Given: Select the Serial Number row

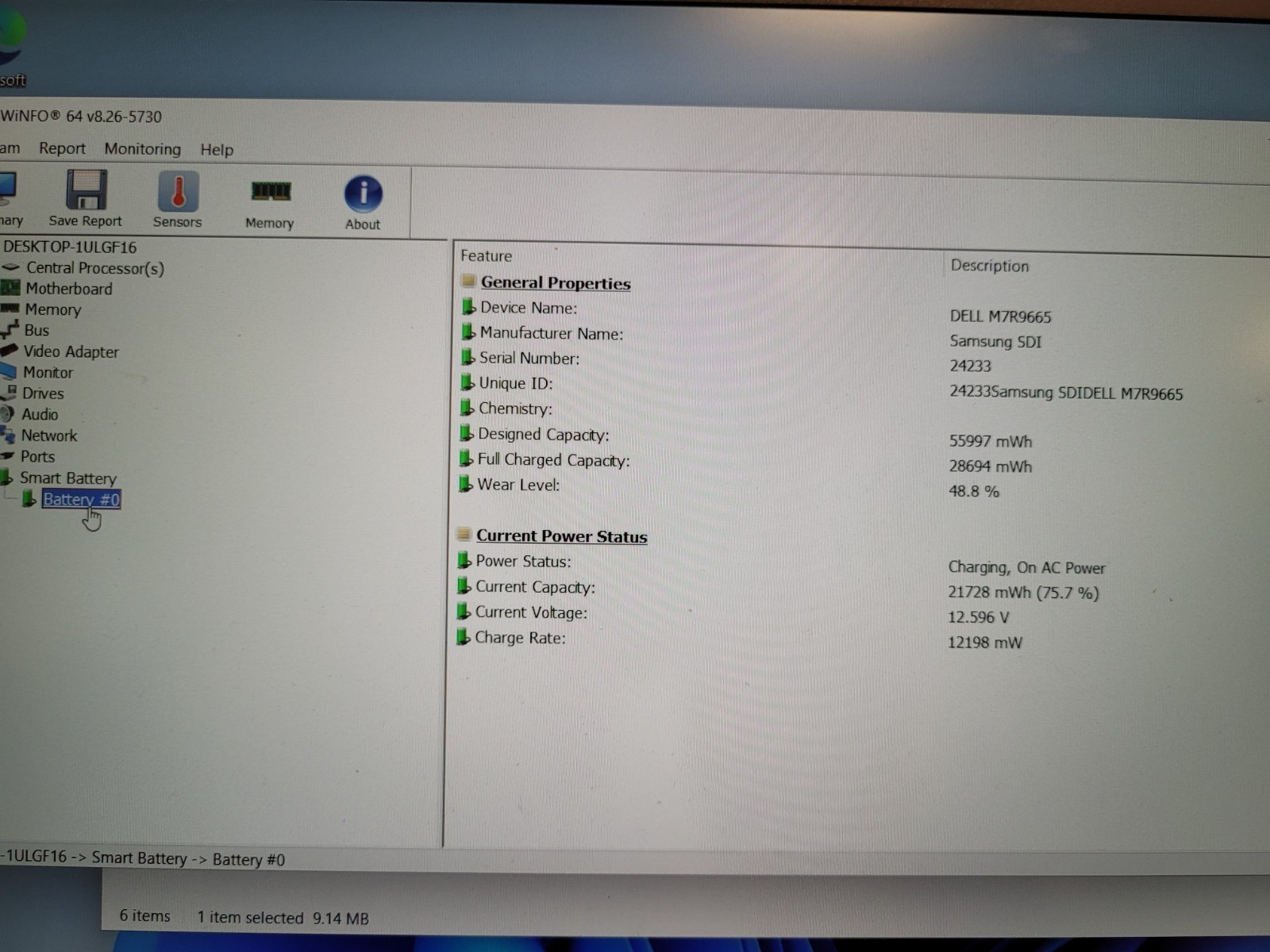Looking at the screenshot, I should [x=529, y=359].
